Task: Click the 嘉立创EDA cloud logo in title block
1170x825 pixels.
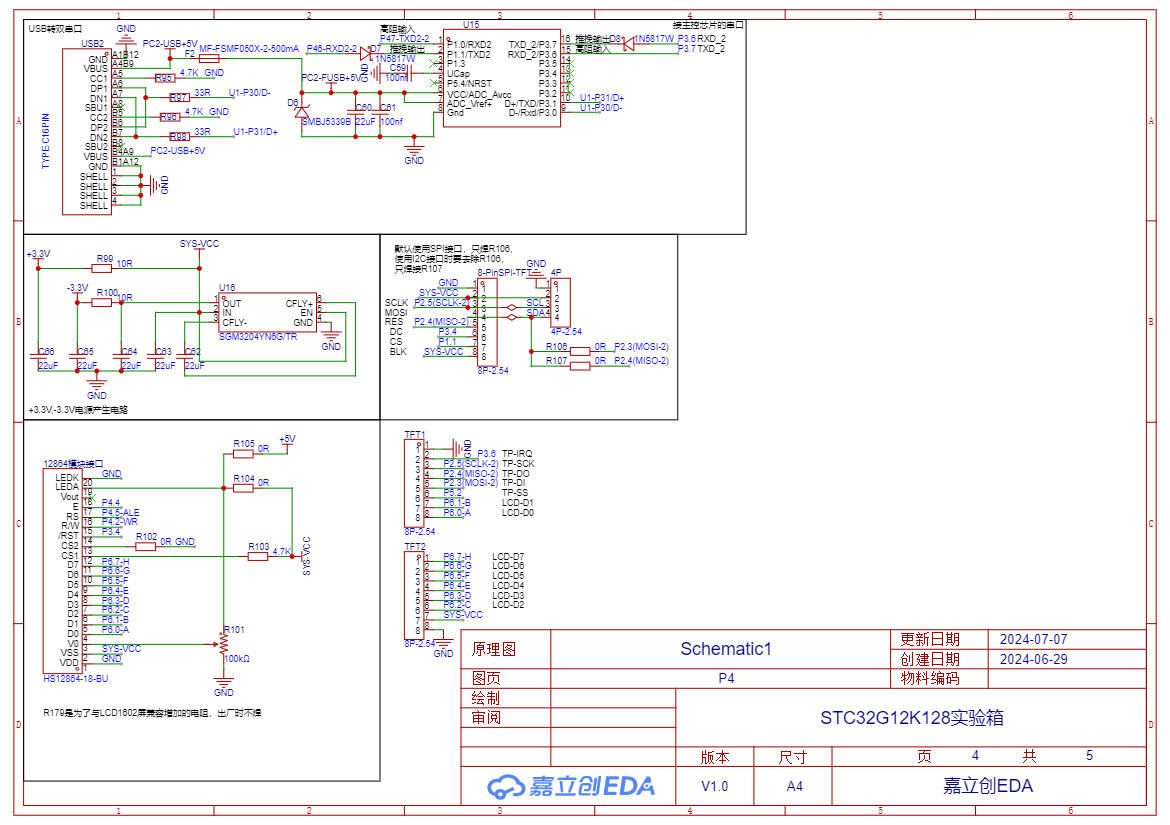Action: coord(571,785)
